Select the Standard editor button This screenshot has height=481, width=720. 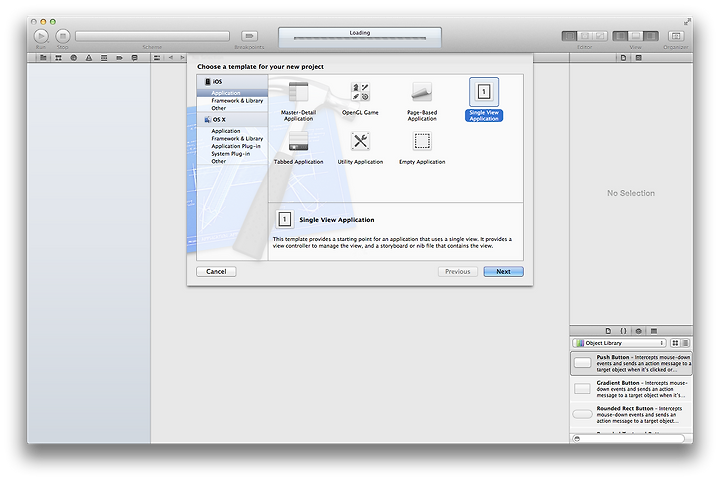tap(569, 36)
